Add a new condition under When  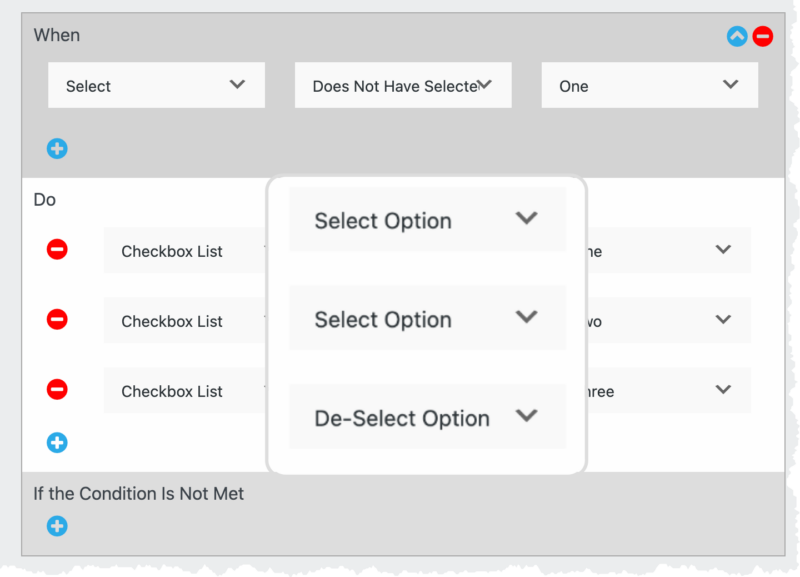coord(57,148)
